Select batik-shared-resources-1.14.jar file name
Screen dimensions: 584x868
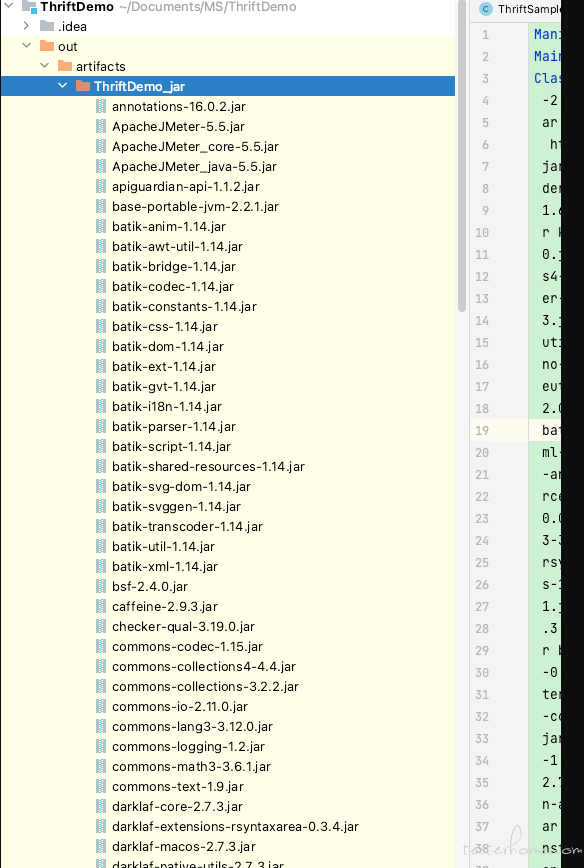click(x=208, y=466)
